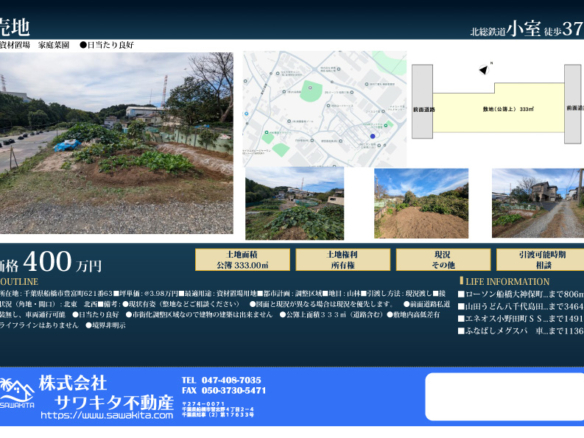Click the ふなばしメグスパ distance entry
Screen dimensions: 584x438
(x=521, y=331)
